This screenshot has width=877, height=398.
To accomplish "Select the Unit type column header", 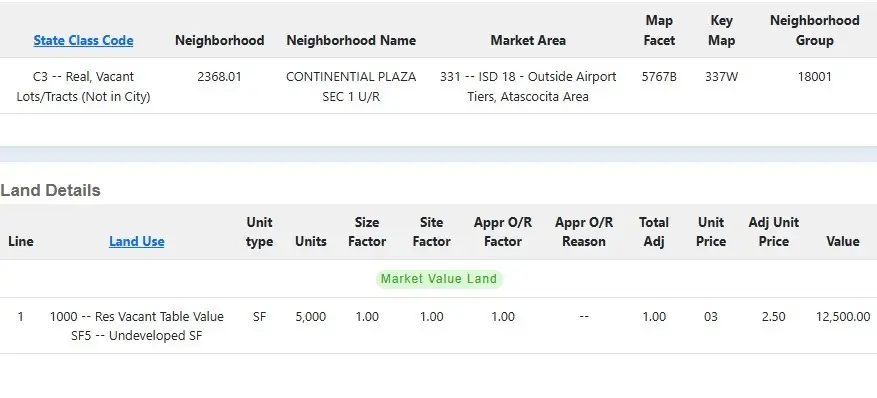I will [260, 231].
